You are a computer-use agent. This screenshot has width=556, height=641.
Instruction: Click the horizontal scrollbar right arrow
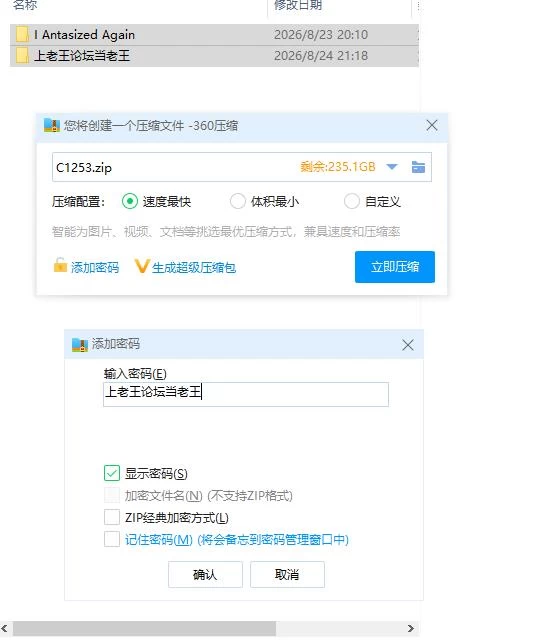pyautogui.click(x=411, y=628)
